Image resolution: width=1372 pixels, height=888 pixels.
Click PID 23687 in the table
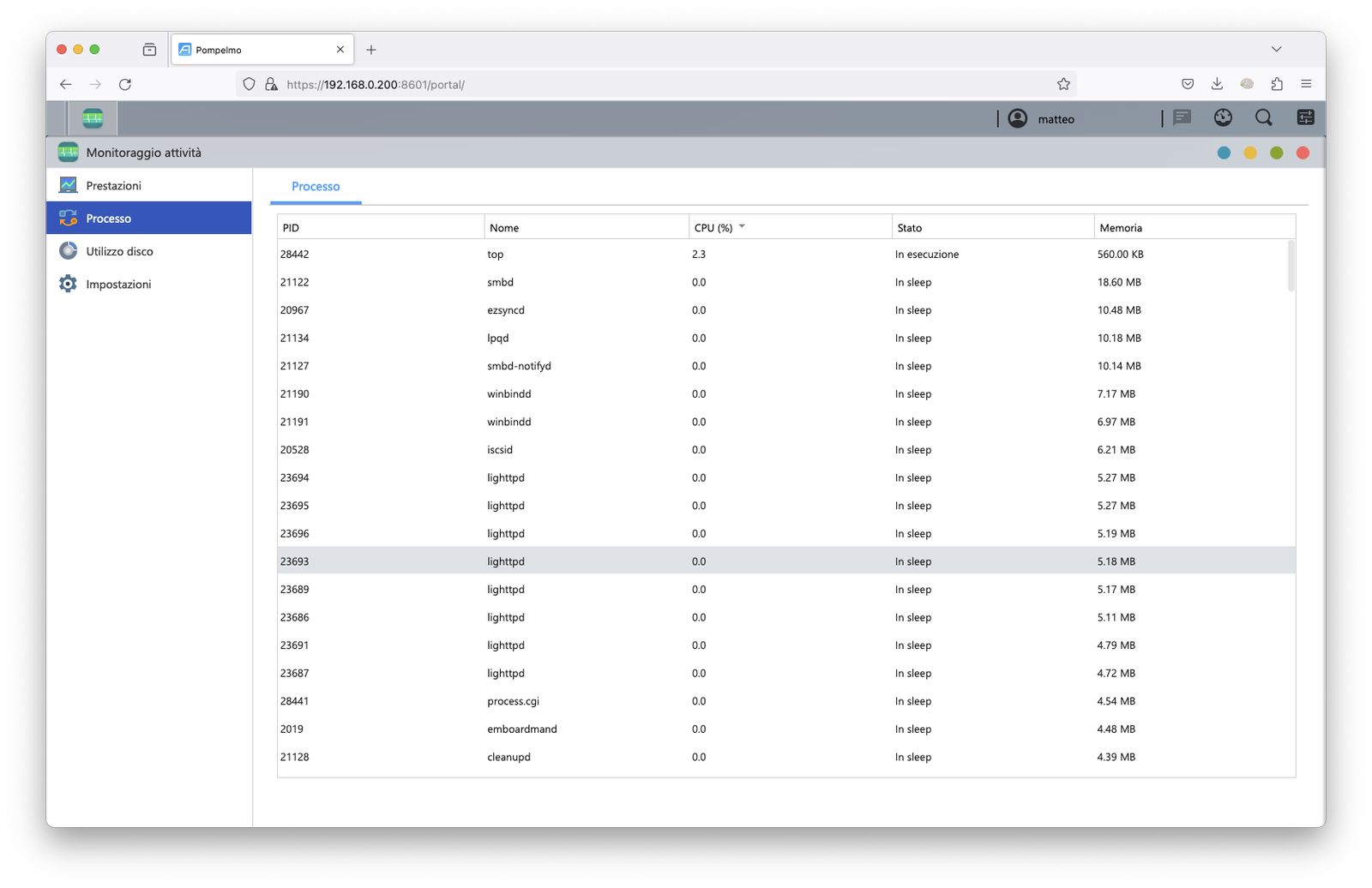coord(294,673)
